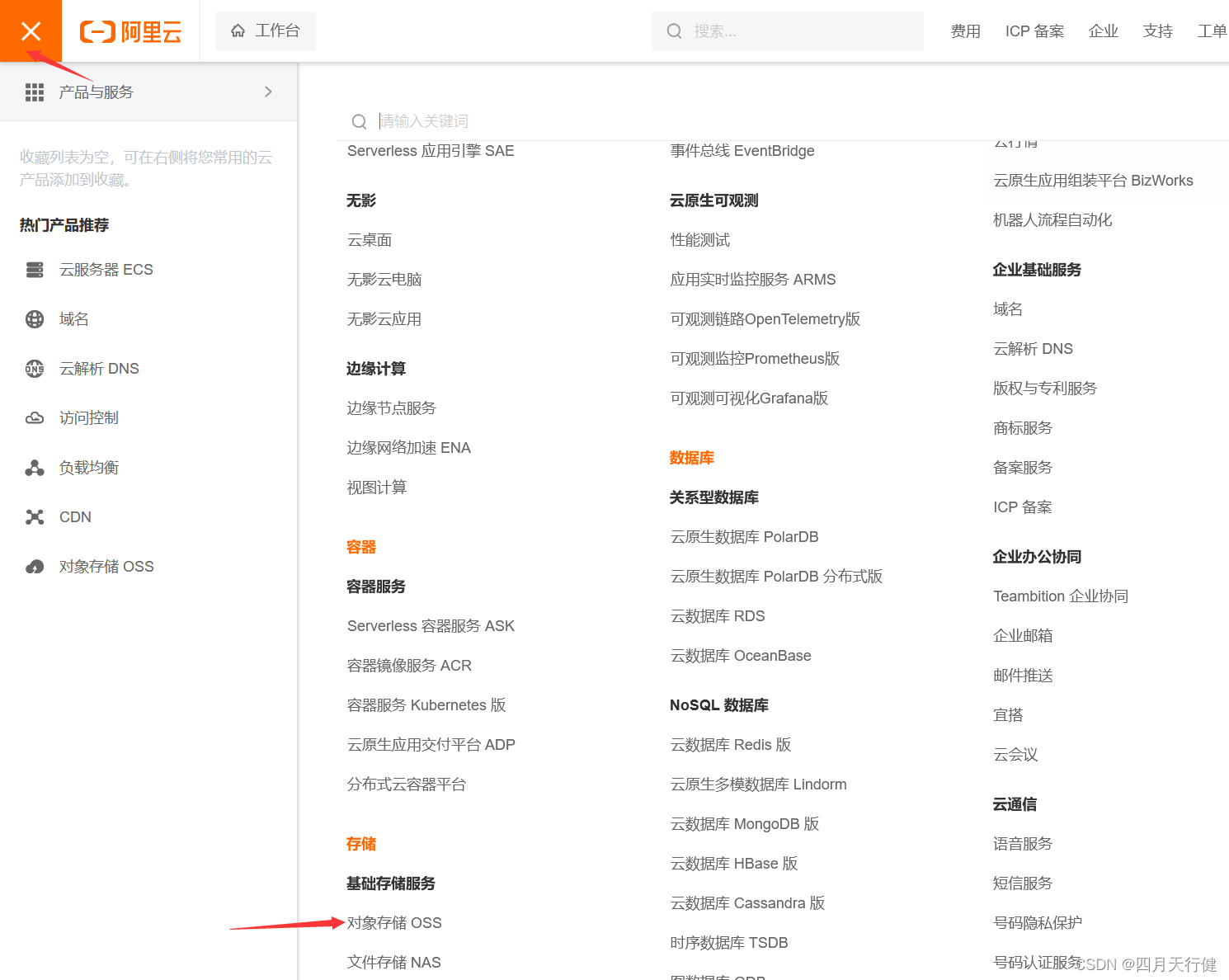The height and width of the screenshot is (980, 1229).
Task: Open 应用实时监控服务 ARMS
Action: [x=753, y=280]
